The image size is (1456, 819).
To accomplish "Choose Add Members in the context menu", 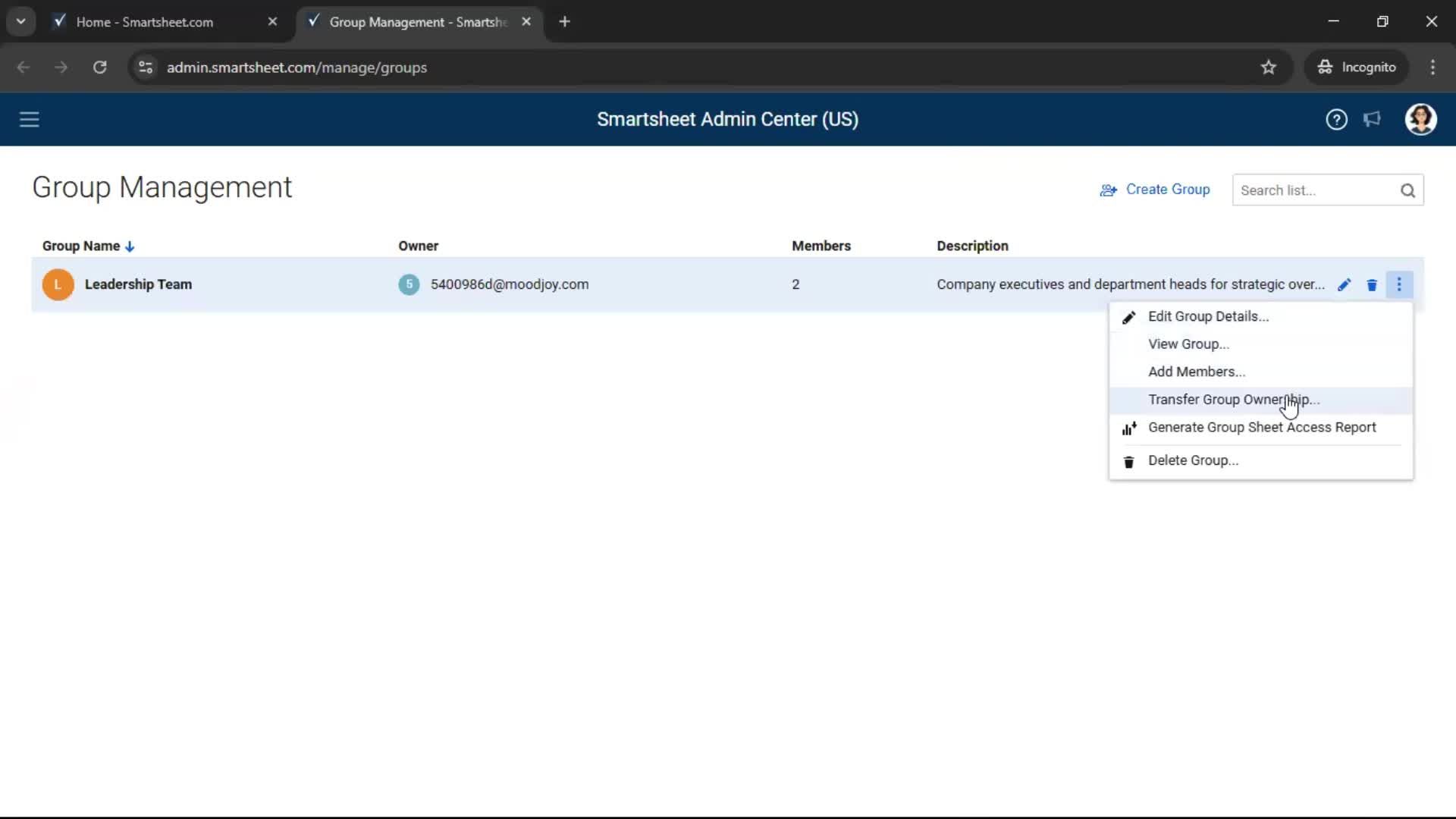I will [x=1197, y=372].
